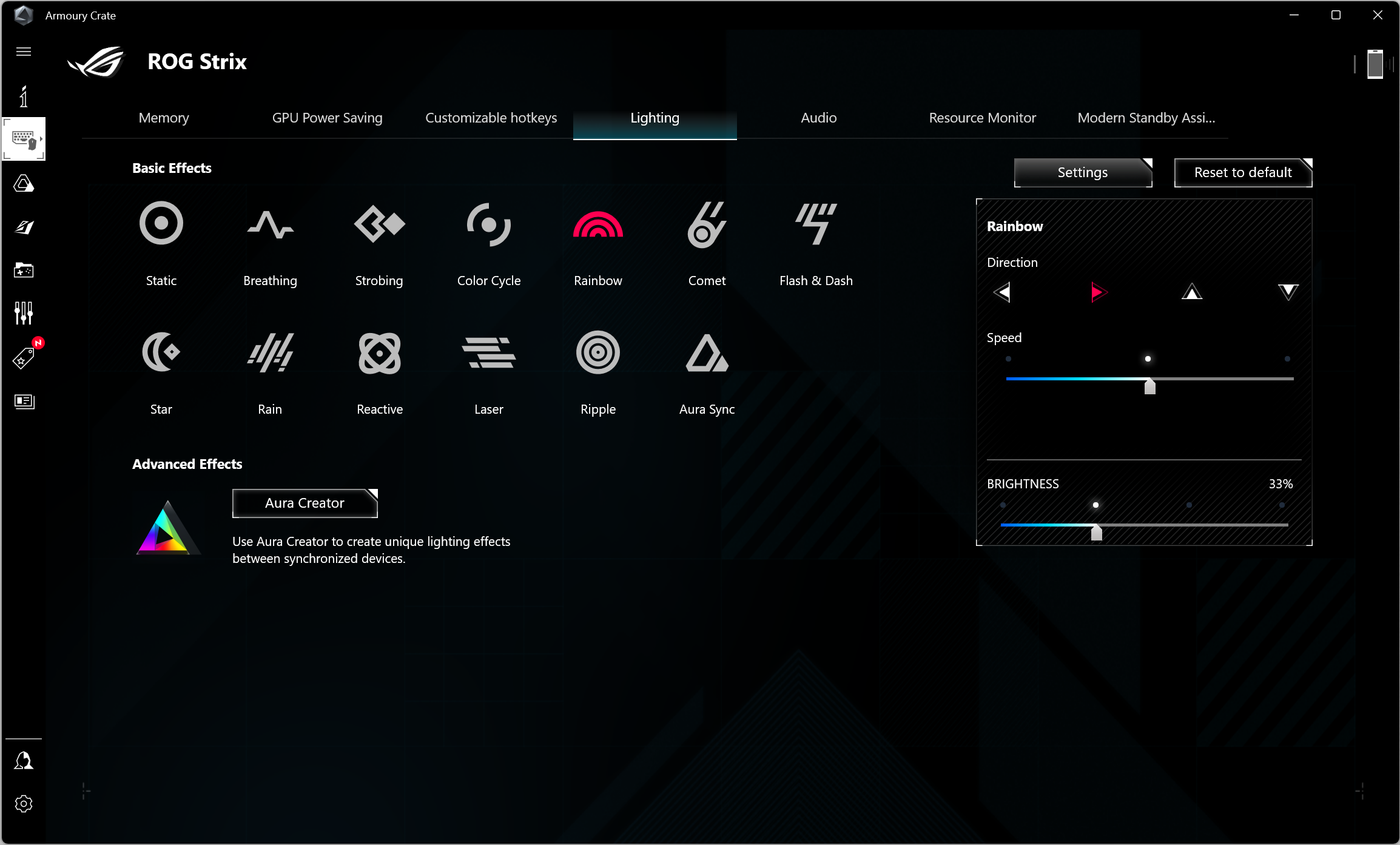Image resolution: width=1400 pixels, height=845 pixels.
Task: Open sidebar Settings gear icon
Action: (x=24, y=804)
